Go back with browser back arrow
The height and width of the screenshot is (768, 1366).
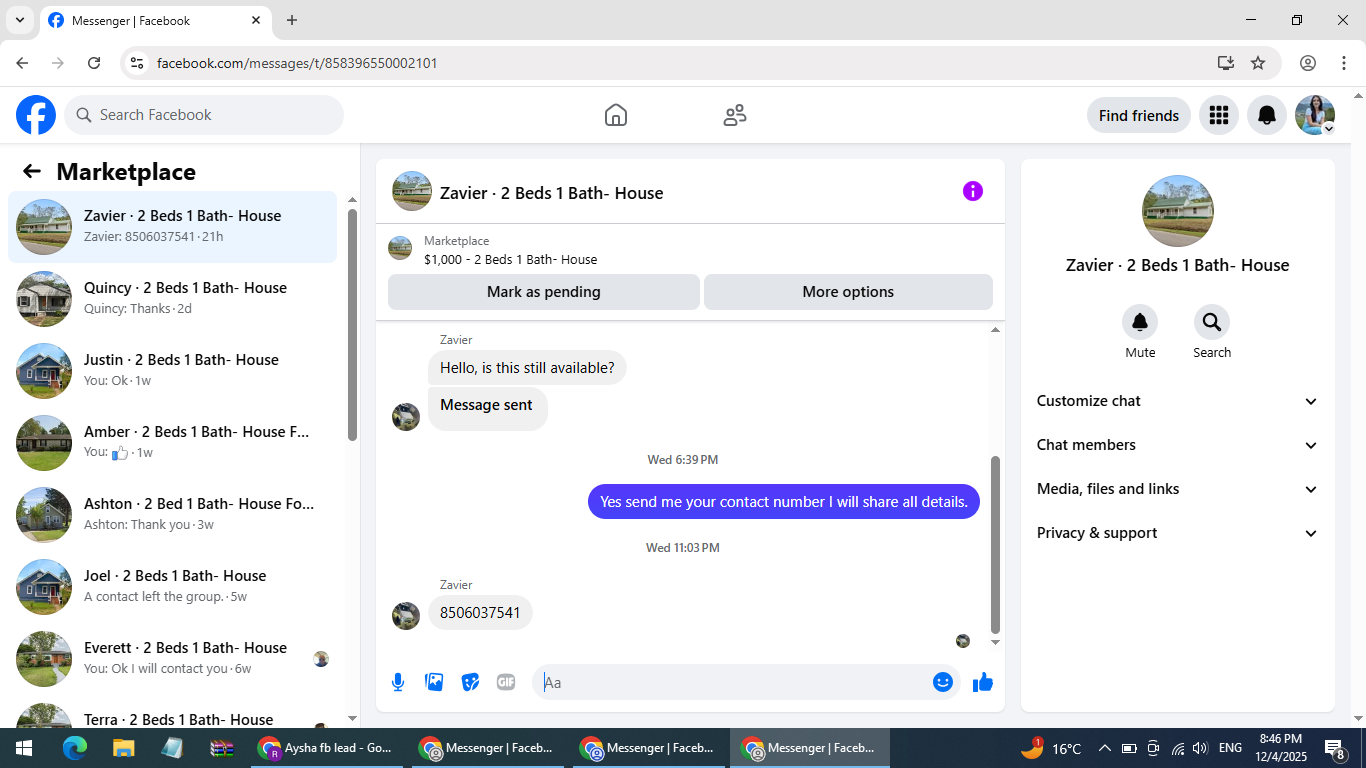pyautogui.click(x=22, y=63)
